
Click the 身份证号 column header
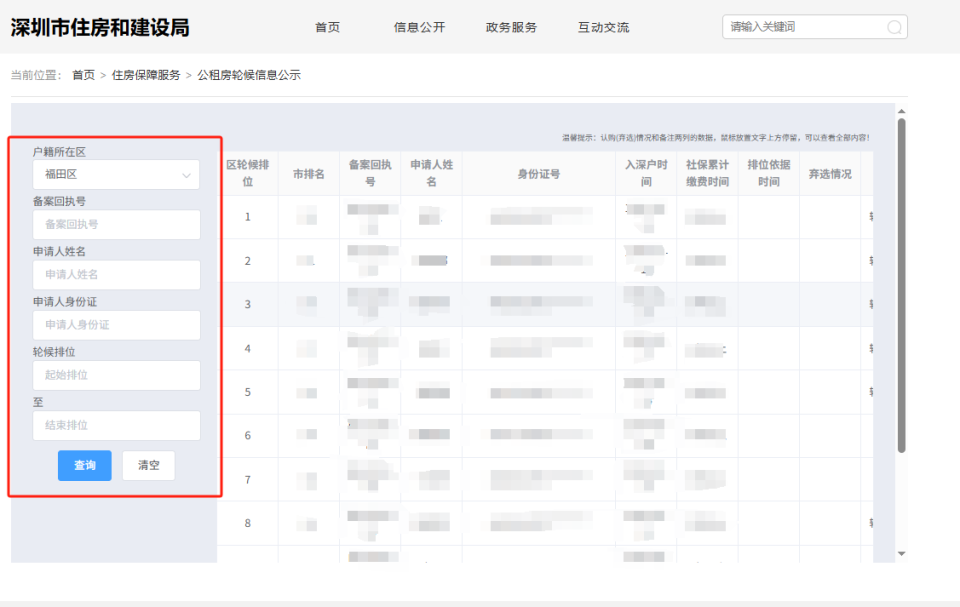(539, 174)
